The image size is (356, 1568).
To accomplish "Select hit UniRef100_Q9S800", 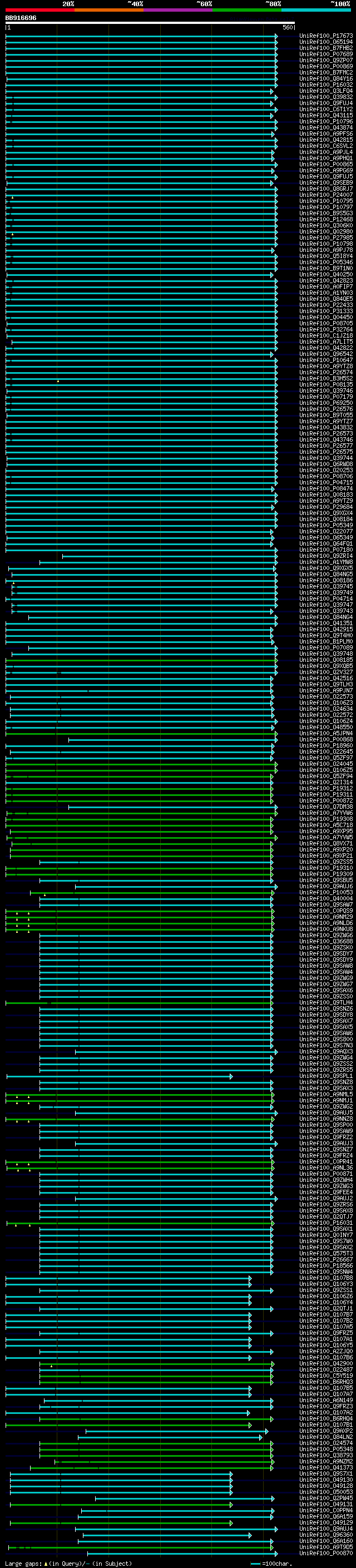I will pyautogui.click(x=326, y=1040).
